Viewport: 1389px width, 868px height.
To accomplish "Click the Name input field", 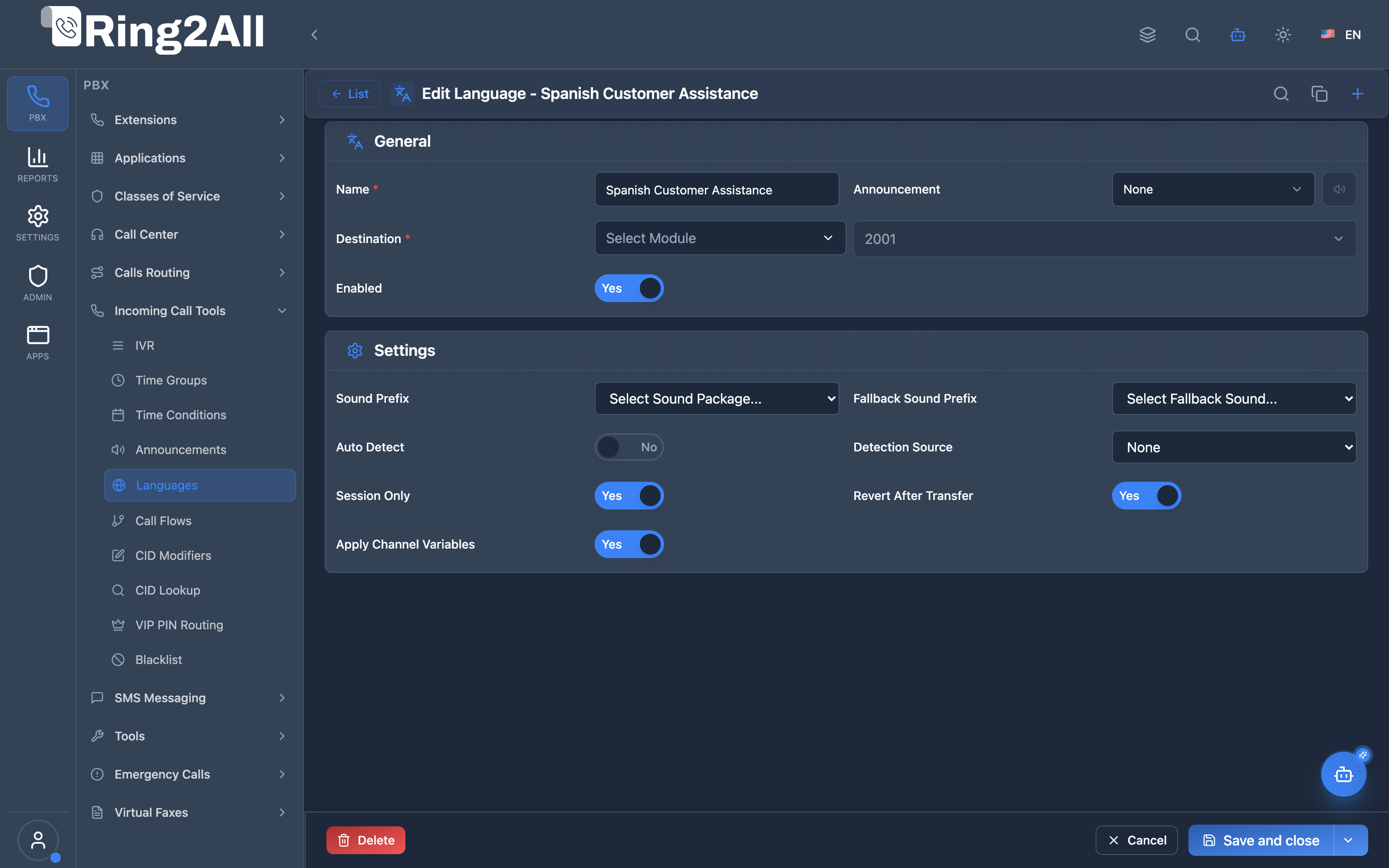I will [716, 190].
